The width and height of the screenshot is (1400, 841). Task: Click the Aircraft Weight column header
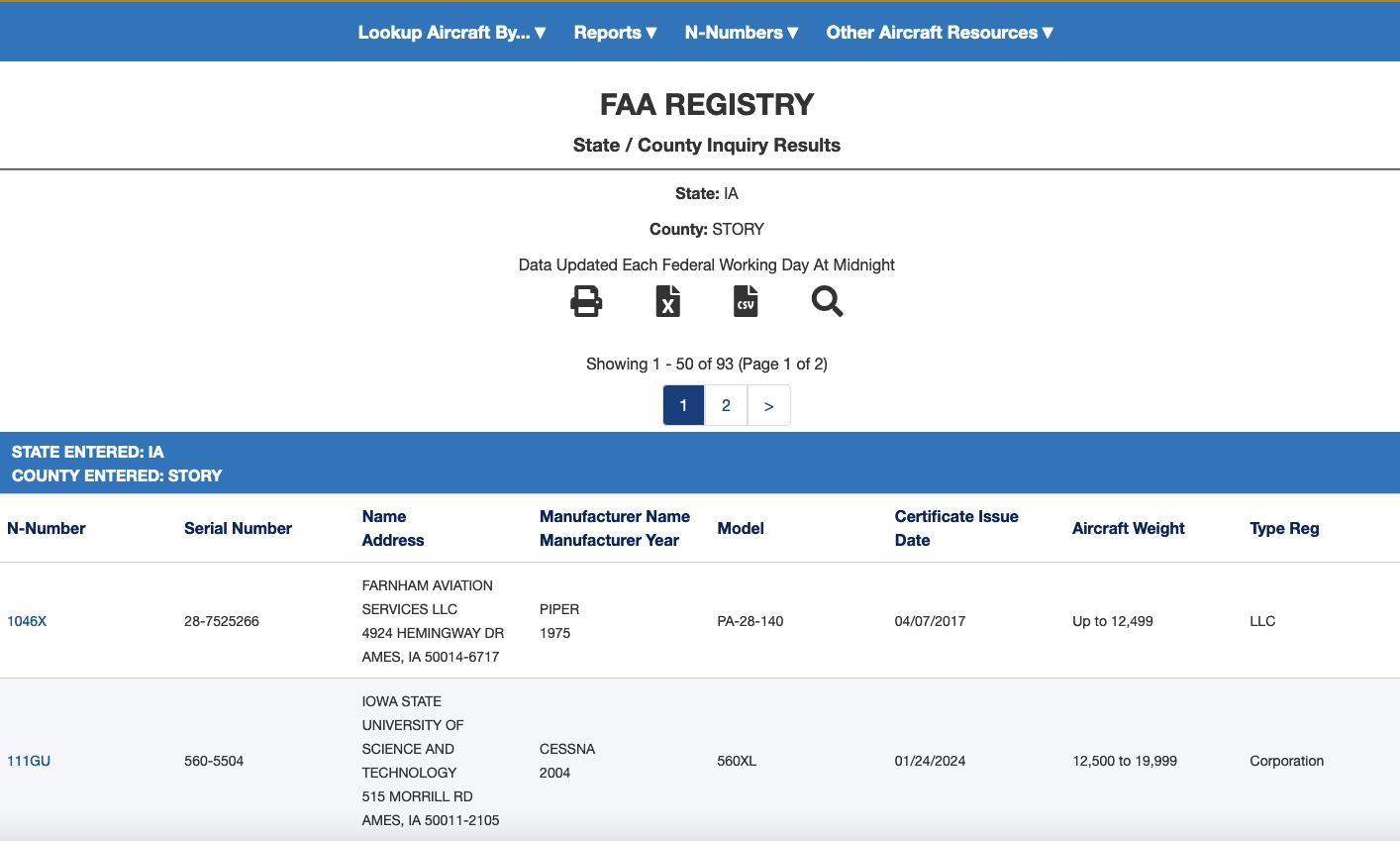click(x=1128, y=528)
